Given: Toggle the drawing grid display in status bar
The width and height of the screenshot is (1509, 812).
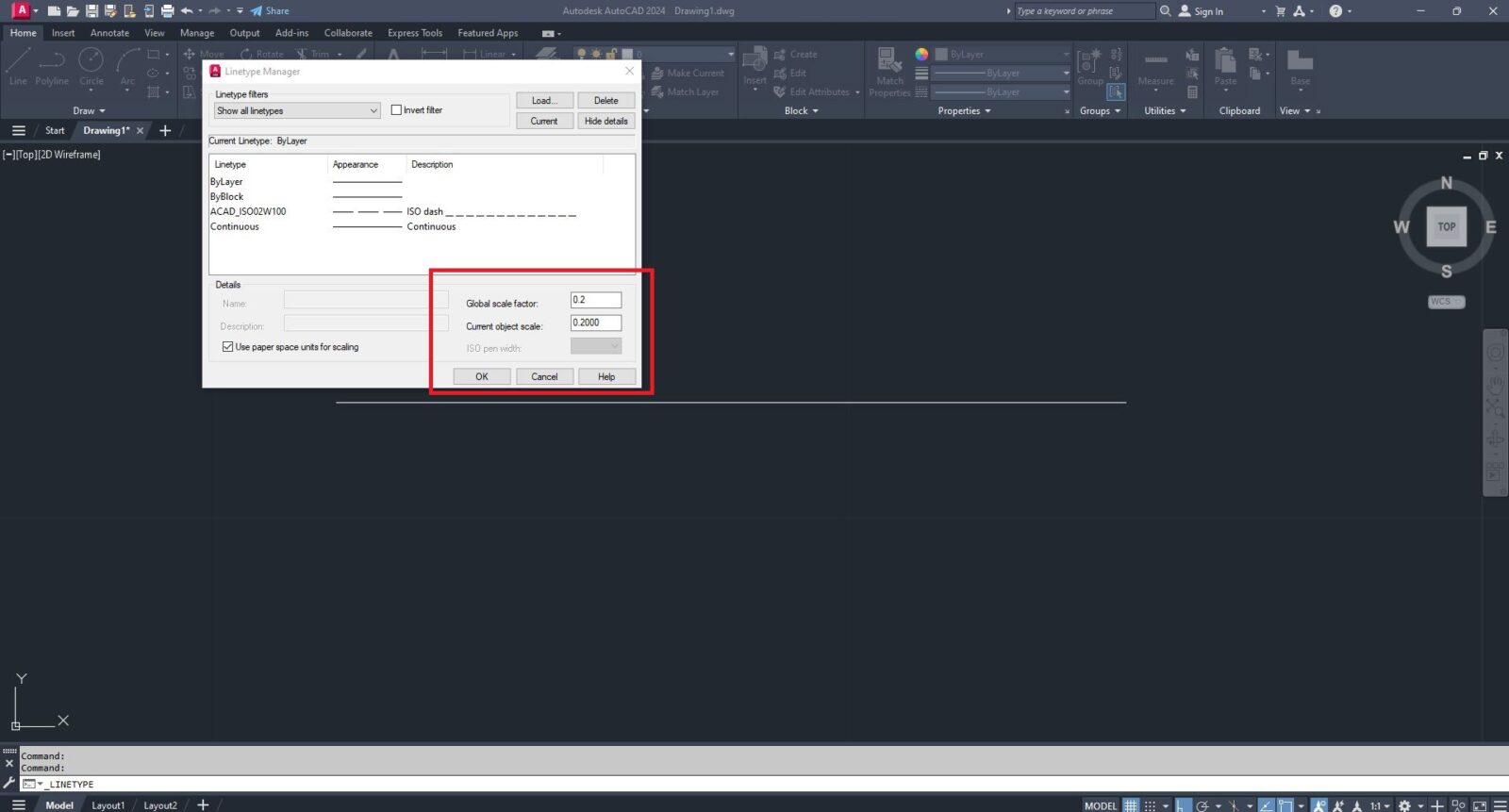Looking at the screenshot, I should click(x=1131, y=805).
